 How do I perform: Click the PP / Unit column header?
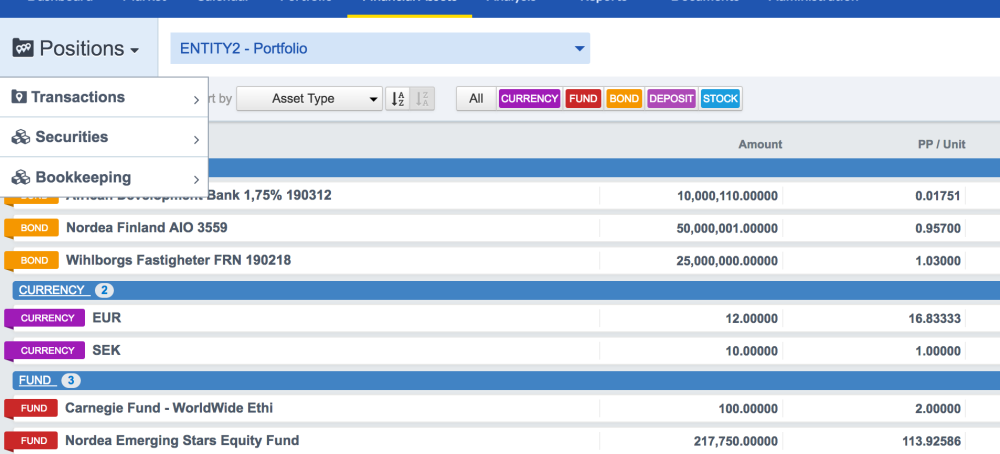941,145
